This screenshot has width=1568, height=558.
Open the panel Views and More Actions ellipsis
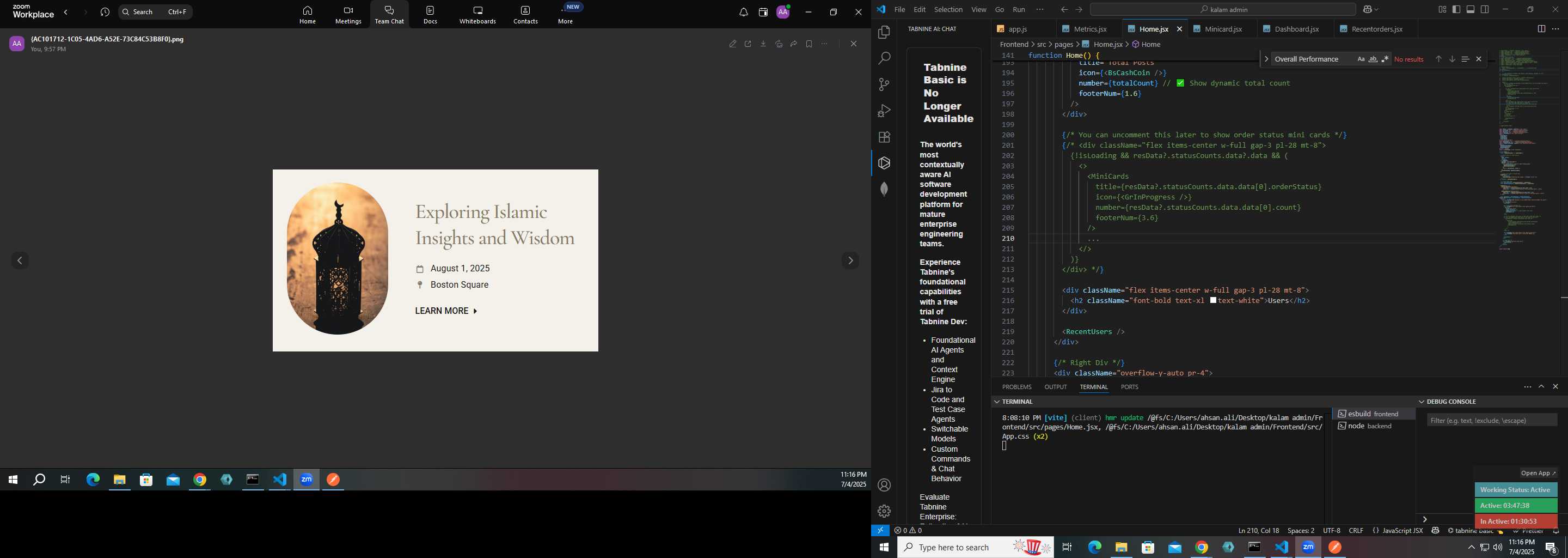pos(1527,387)
